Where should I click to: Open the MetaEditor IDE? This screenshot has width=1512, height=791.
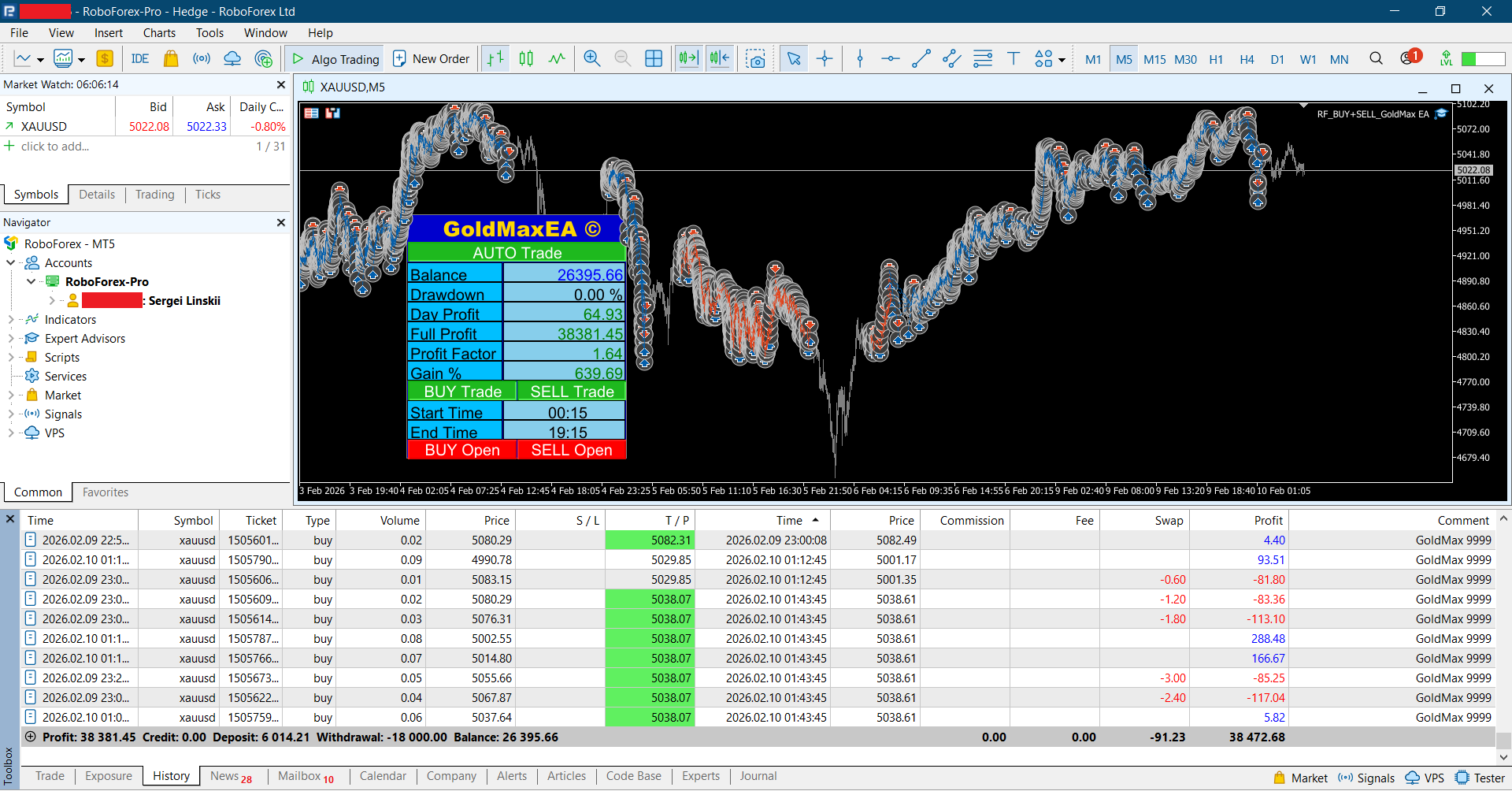(140, 59)
